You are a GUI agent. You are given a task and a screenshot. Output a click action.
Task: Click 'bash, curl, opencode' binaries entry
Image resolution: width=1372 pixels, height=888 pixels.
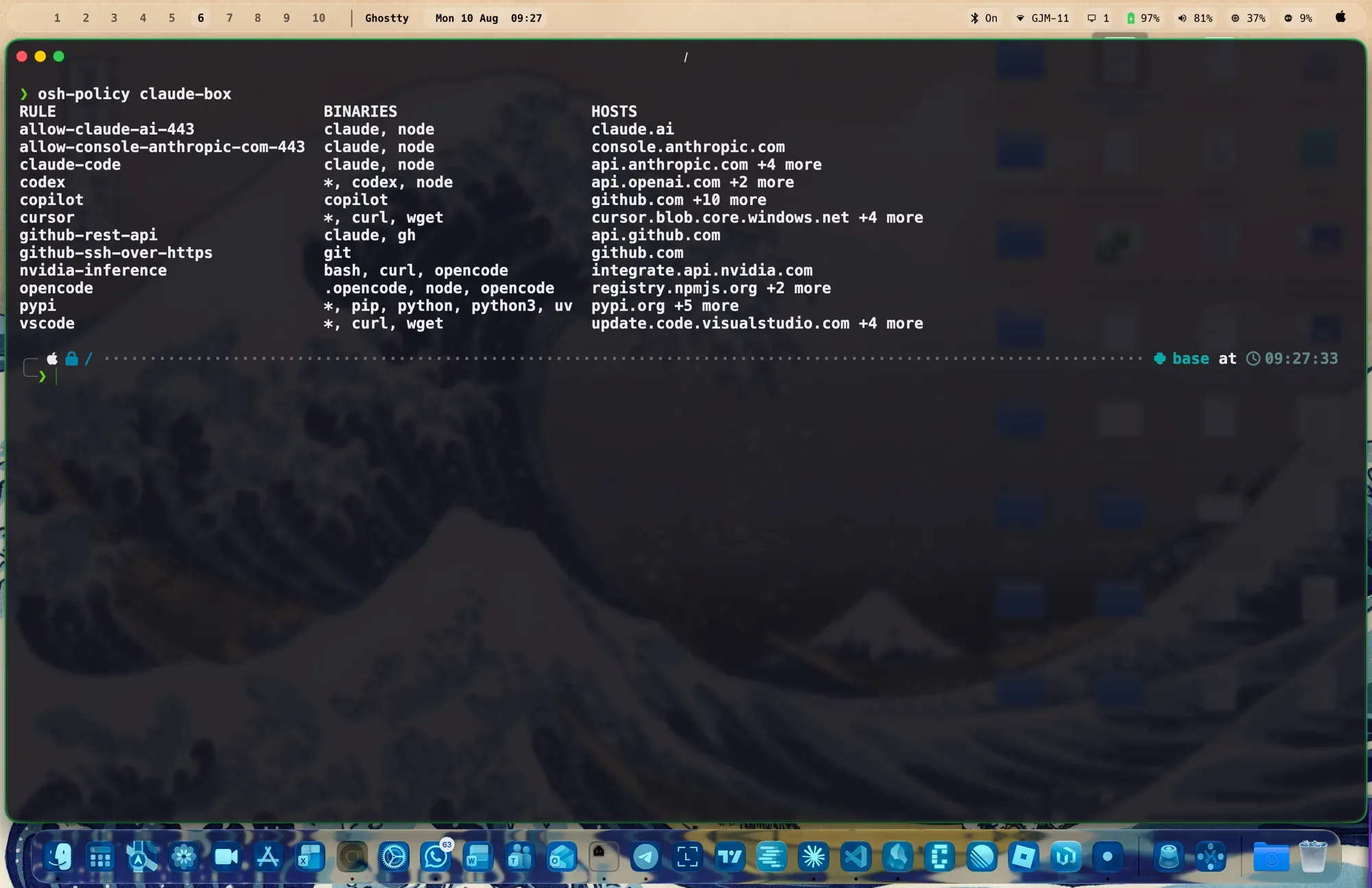coord(416,270)
